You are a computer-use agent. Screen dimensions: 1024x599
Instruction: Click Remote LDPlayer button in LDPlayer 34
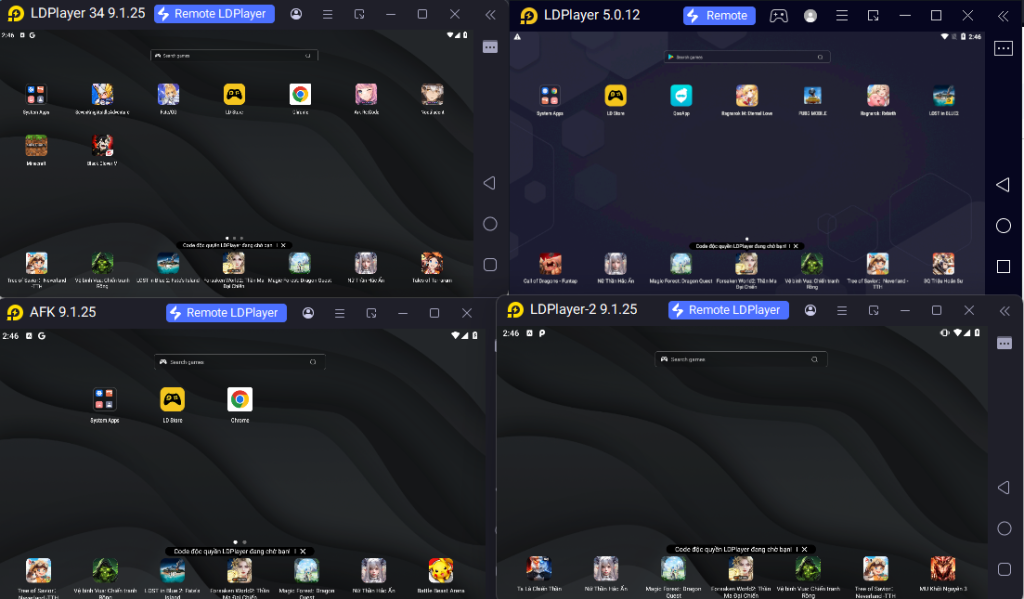210,14
